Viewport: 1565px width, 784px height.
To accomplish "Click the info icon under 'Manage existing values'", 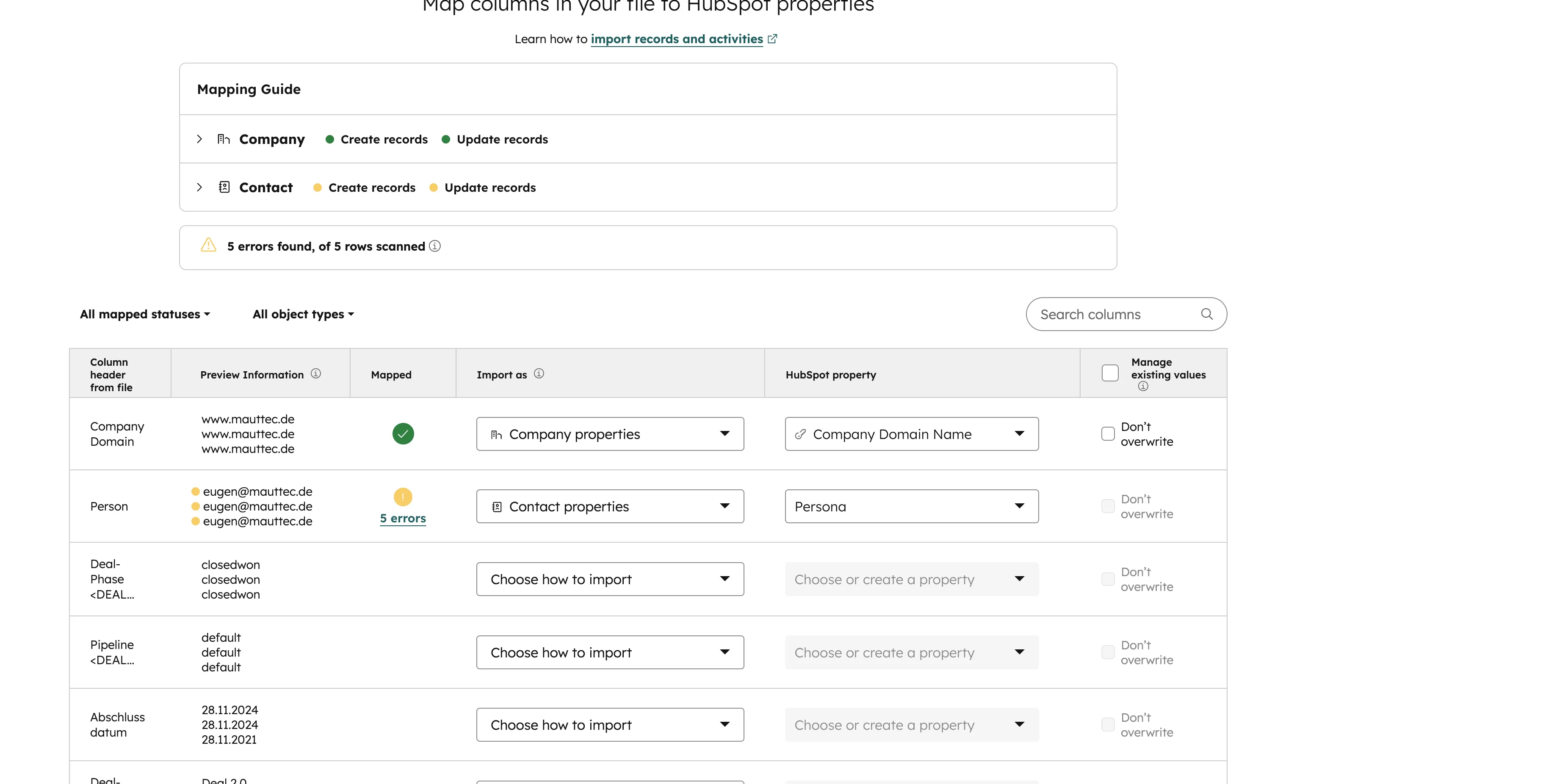I will (x=1143, y=386).
